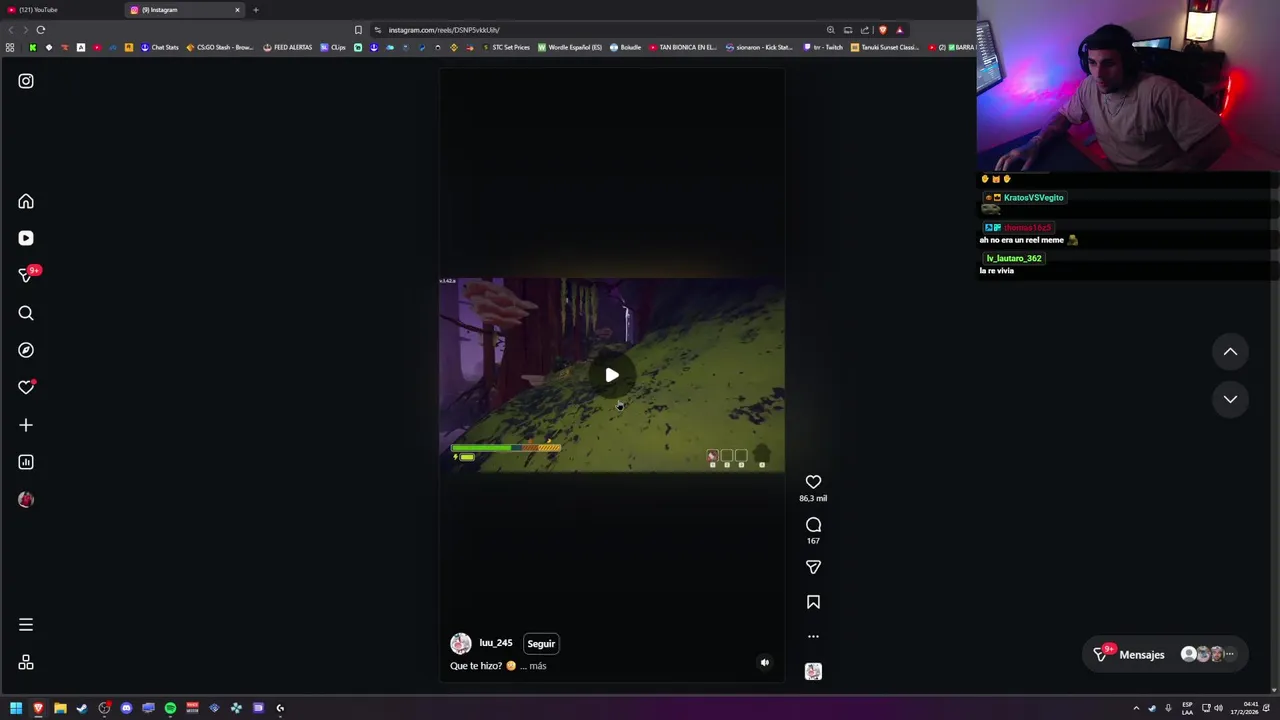The width and height of the screenshot is (1280, 720).
Task: Open Windows Start menu
Action: (16, 708)
